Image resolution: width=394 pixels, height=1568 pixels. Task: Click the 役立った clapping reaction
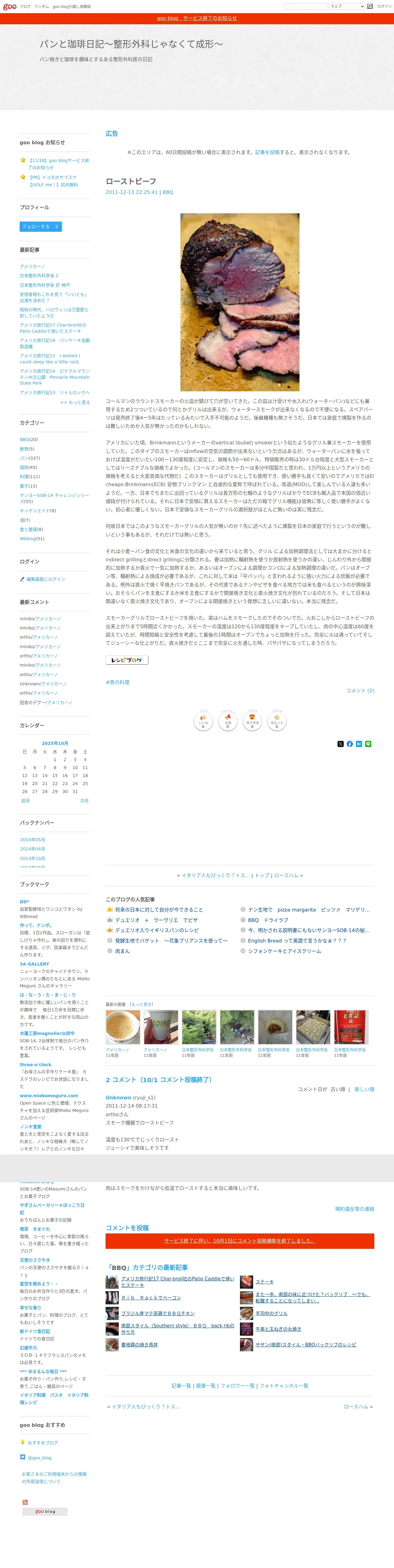(276, 721)
